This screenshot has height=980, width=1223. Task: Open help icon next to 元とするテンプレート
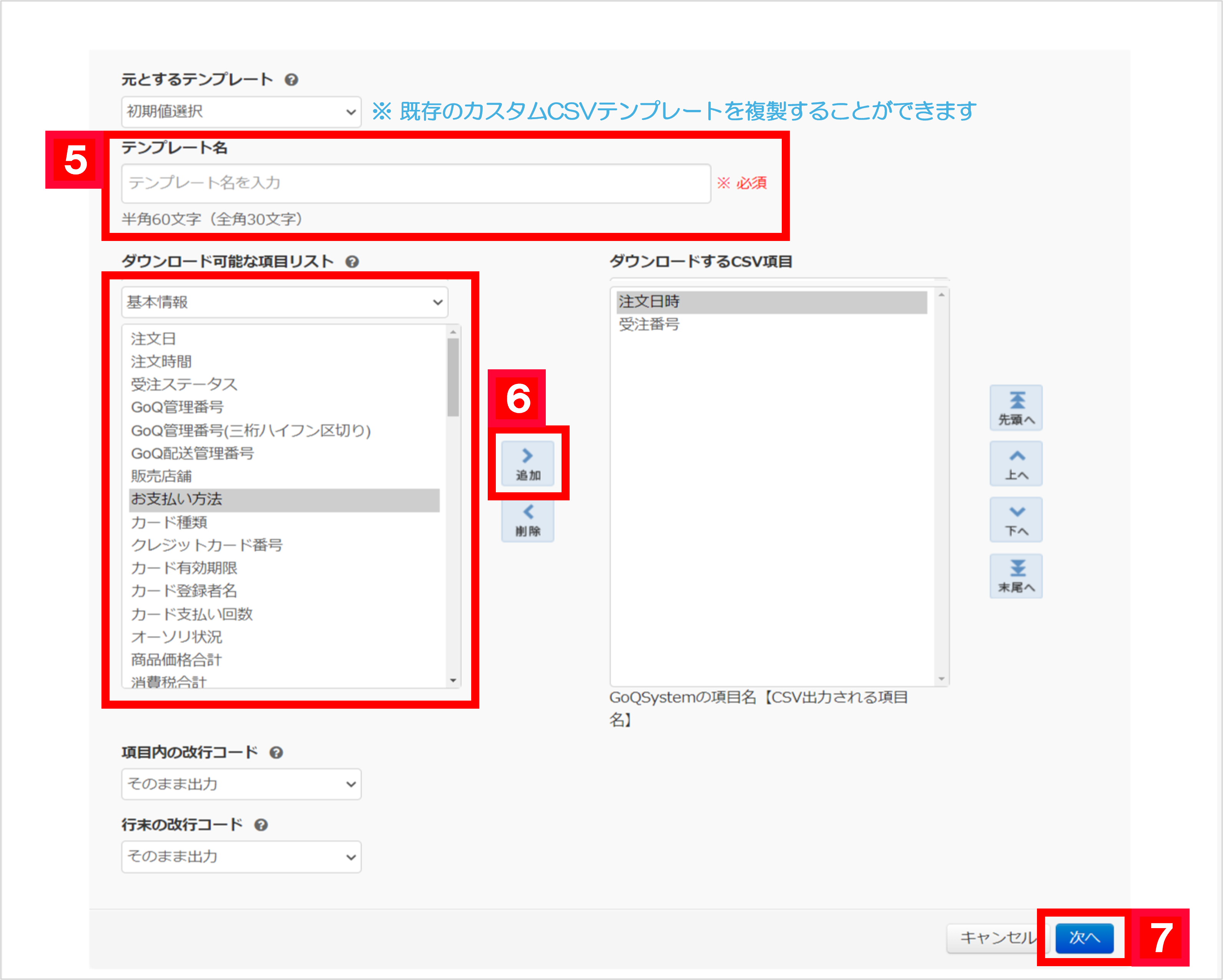[292, 80]
